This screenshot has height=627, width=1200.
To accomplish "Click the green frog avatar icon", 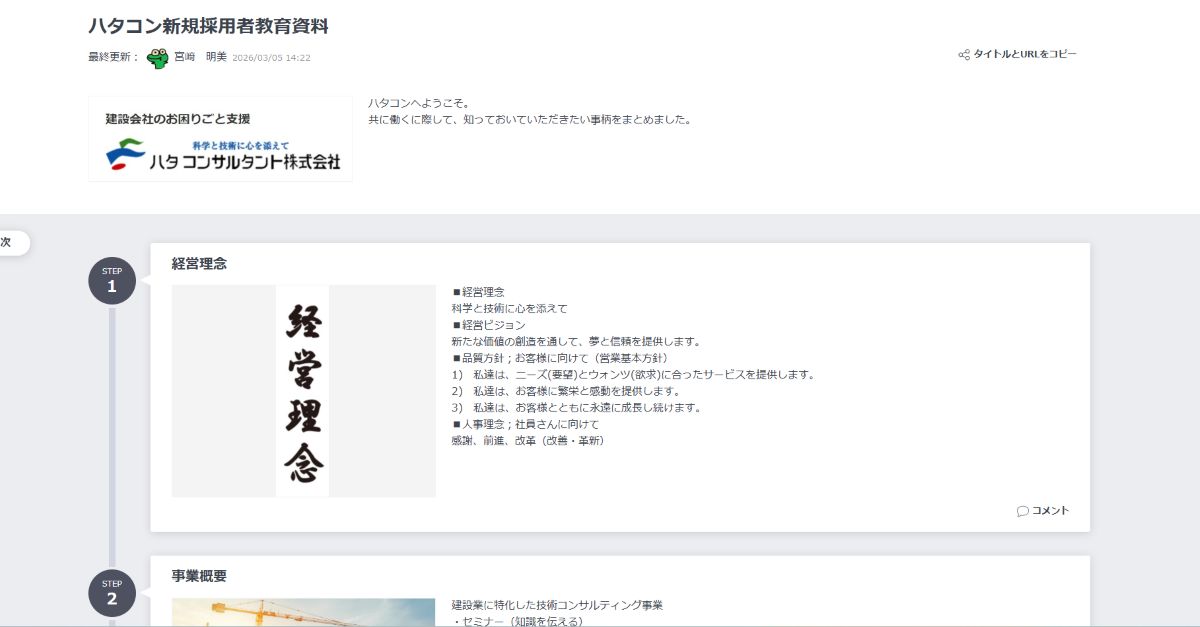I will [158, 58].
